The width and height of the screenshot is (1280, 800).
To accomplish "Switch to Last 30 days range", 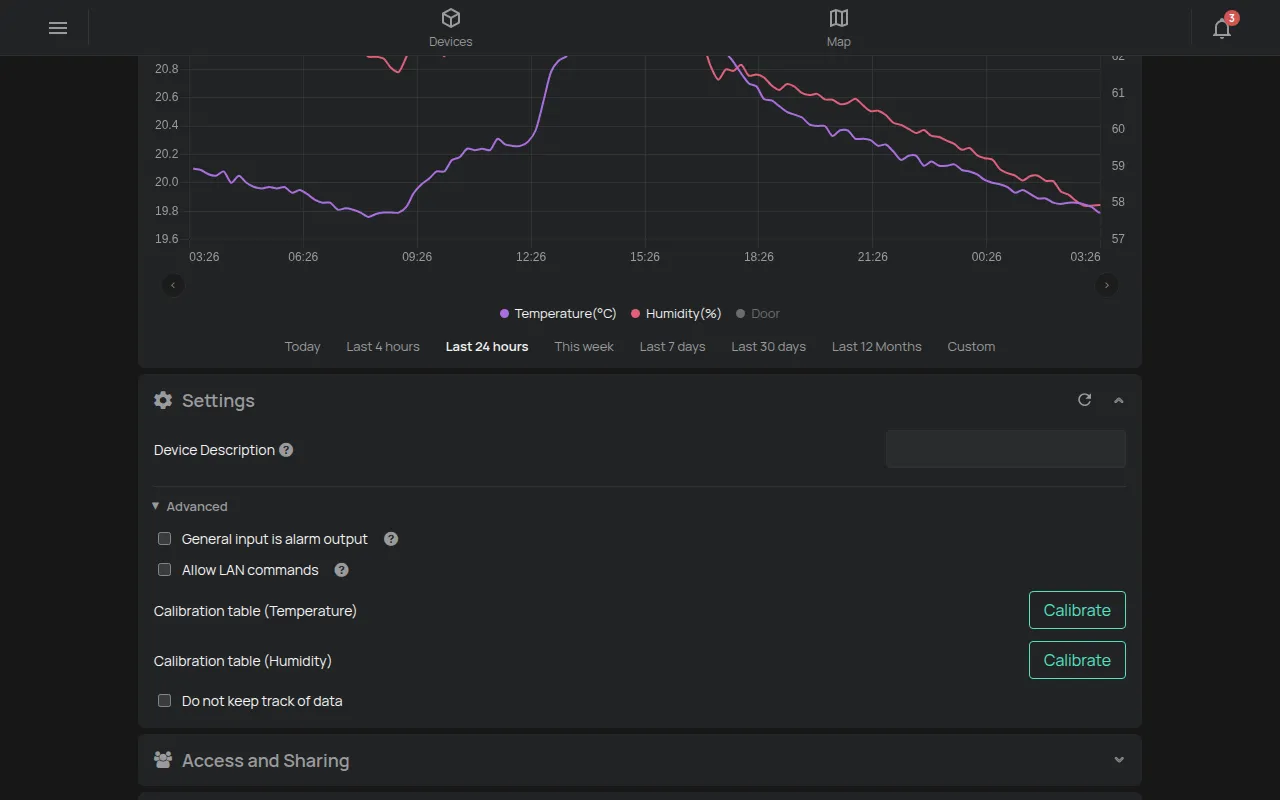I will click(769, 347).
